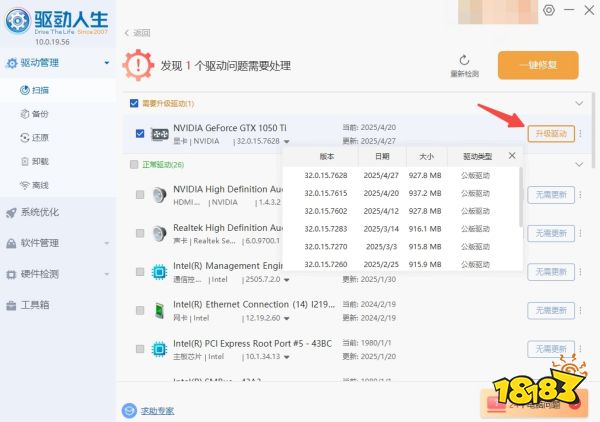
Task: Toggle the 需要升级驱动(1) group checkbox
Action: [134, 103]
